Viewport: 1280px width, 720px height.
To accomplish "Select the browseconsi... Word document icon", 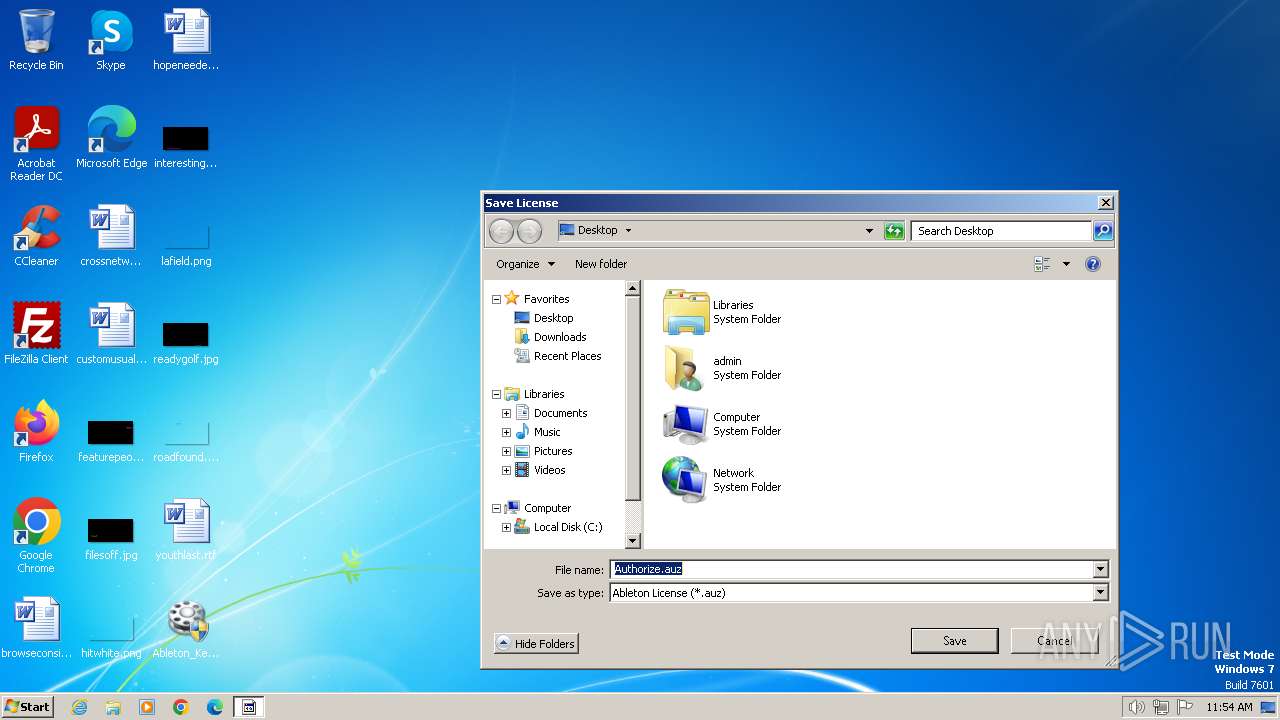I will [x=36, y=628].
